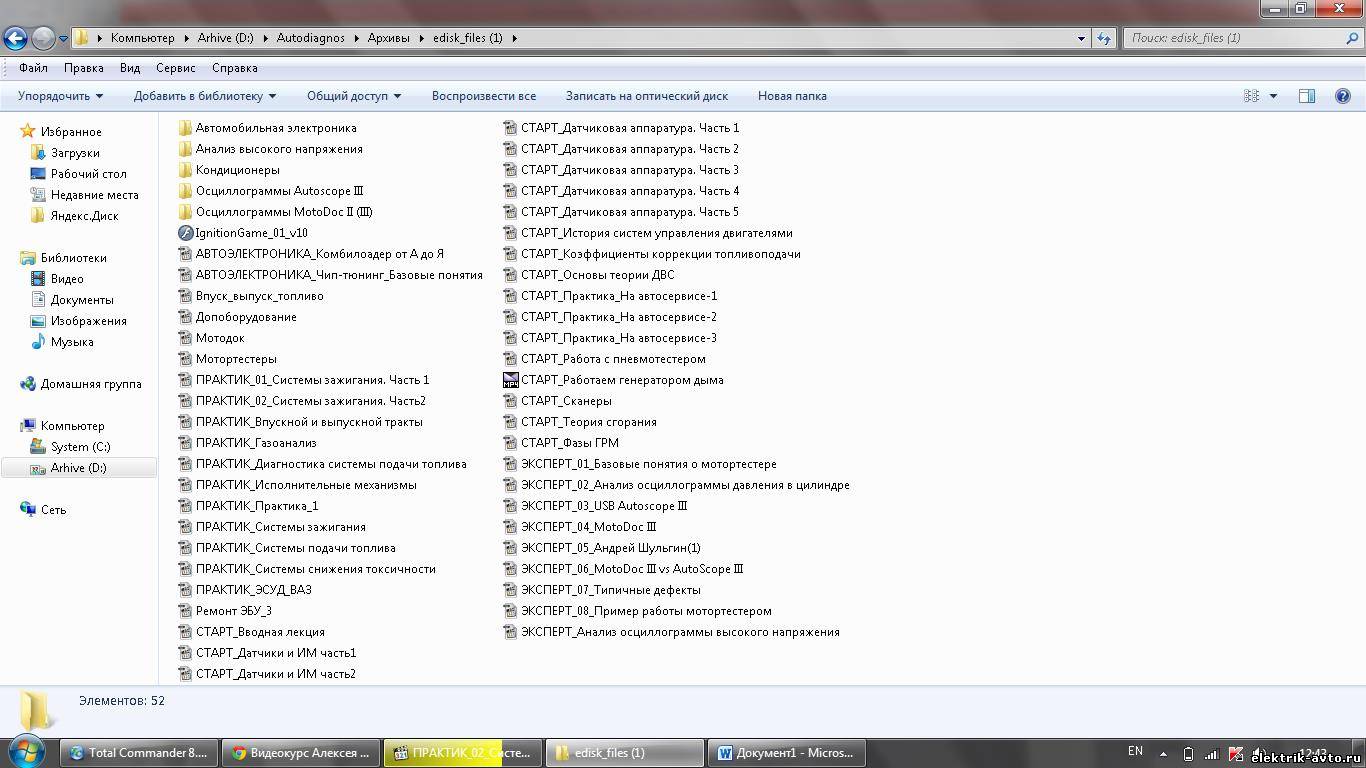Open Загрузки in the sidebar
The width and height of the screenshot is (1366, 768).
75,153
